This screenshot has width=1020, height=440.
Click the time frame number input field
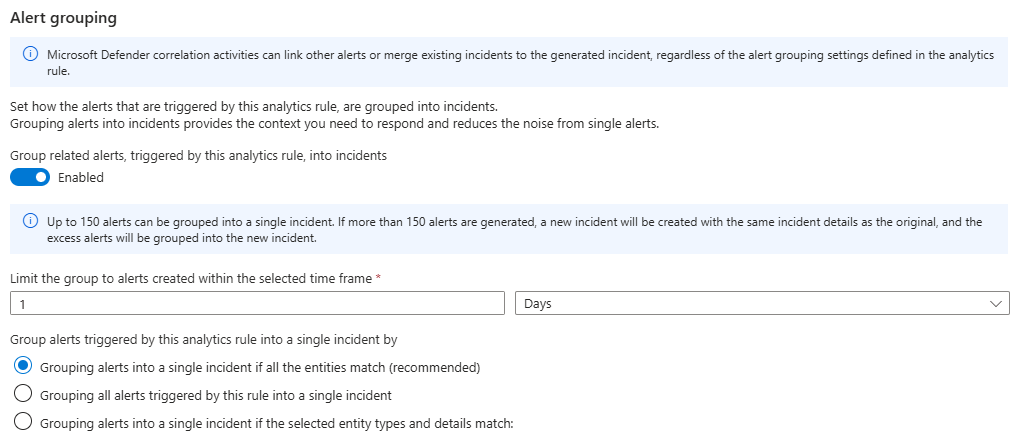(257, 304)
